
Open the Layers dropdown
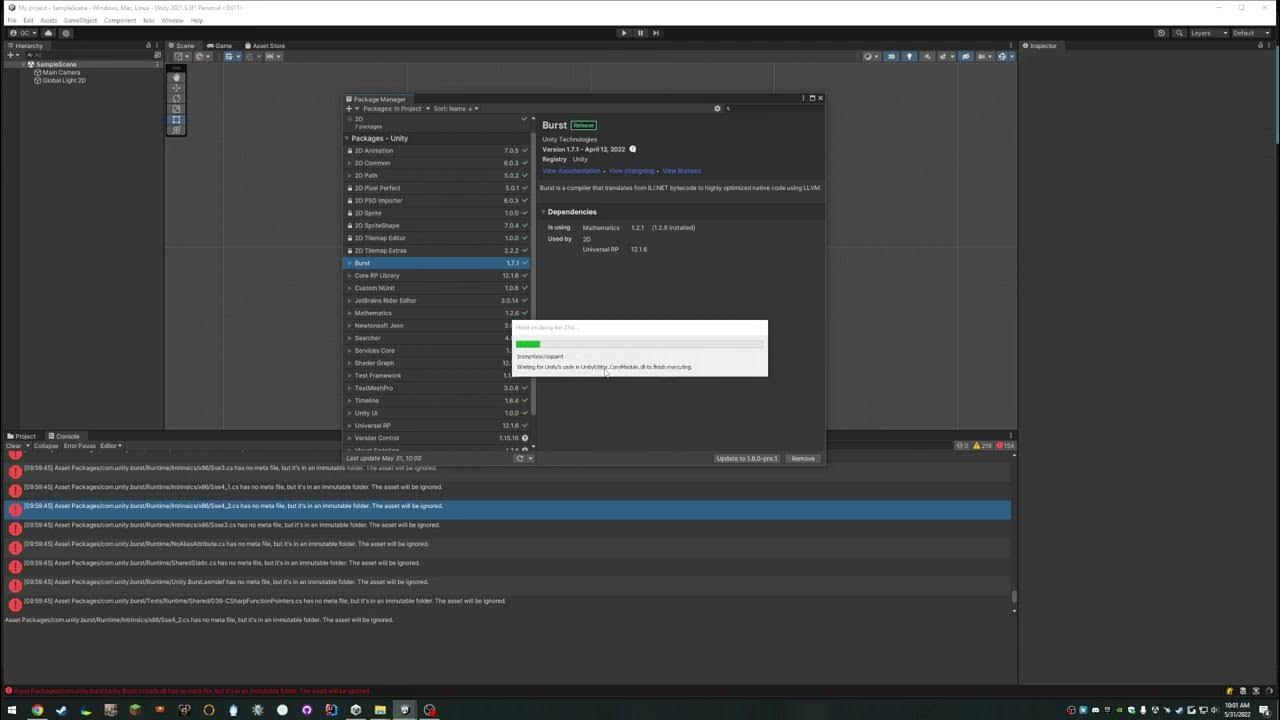tap(1208, 33)
